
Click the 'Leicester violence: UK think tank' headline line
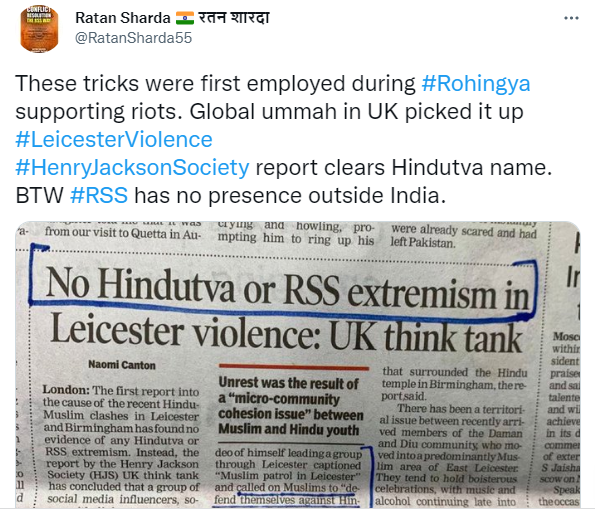tap(286, 334)
